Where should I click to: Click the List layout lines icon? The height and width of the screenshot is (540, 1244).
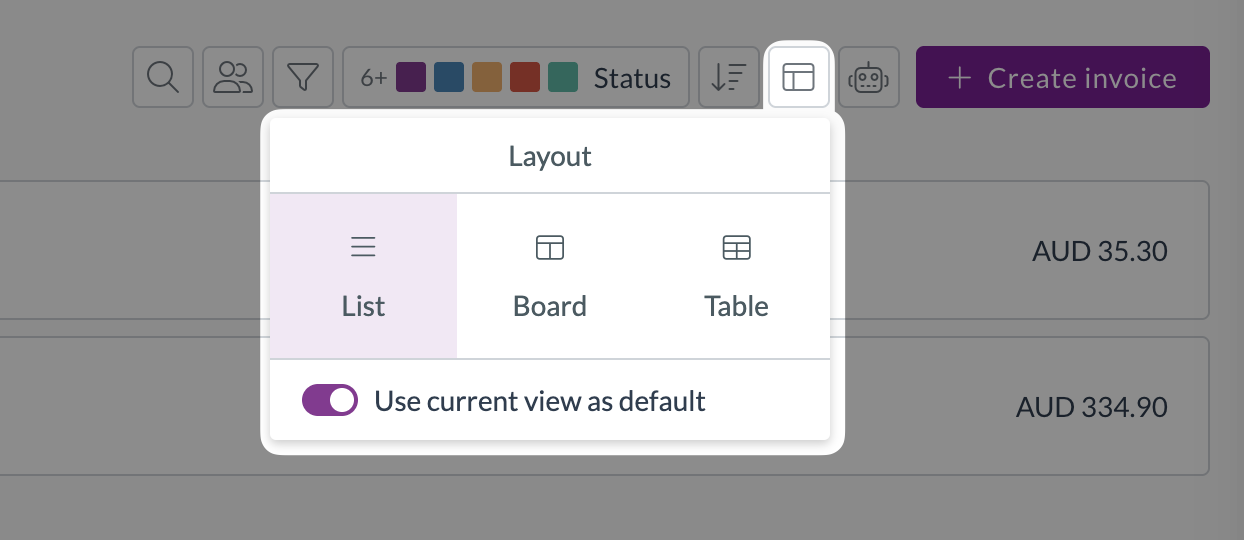(363, 247)
